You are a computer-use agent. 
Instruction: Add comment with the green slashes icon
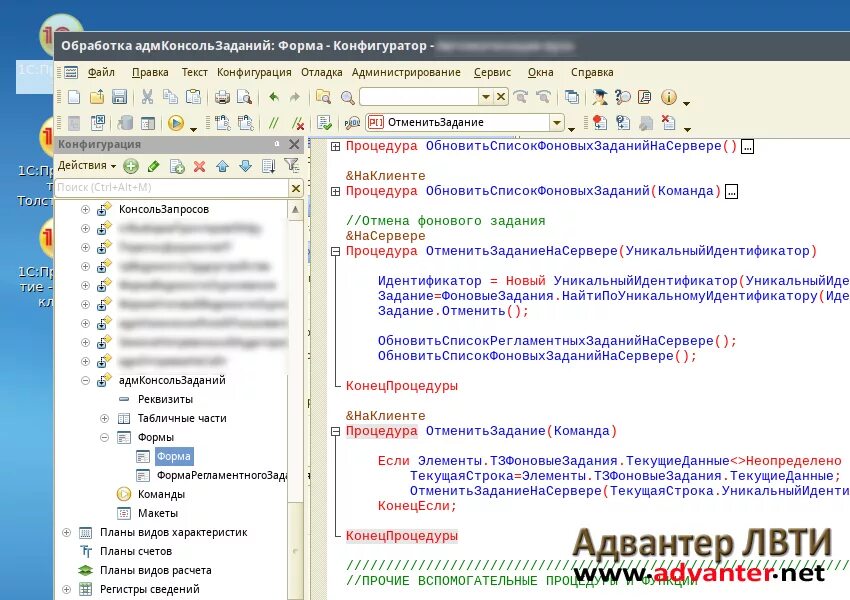click(x=274, y=123)
